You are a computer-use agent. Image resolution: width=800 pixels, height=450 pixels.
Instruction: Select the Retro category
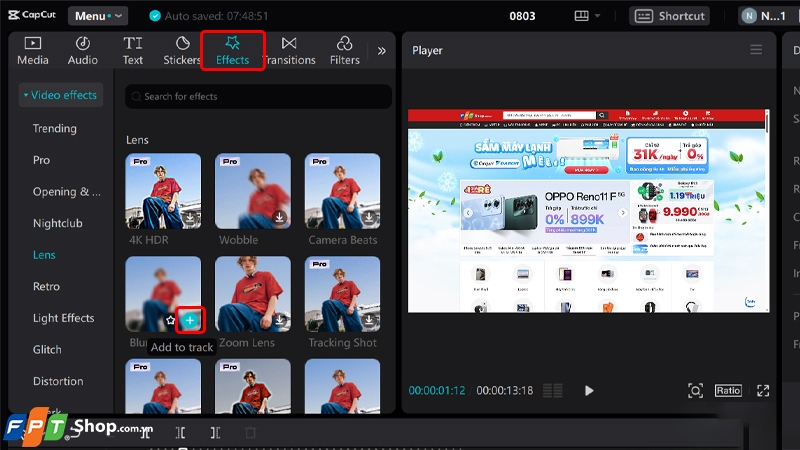pos(46,287)
